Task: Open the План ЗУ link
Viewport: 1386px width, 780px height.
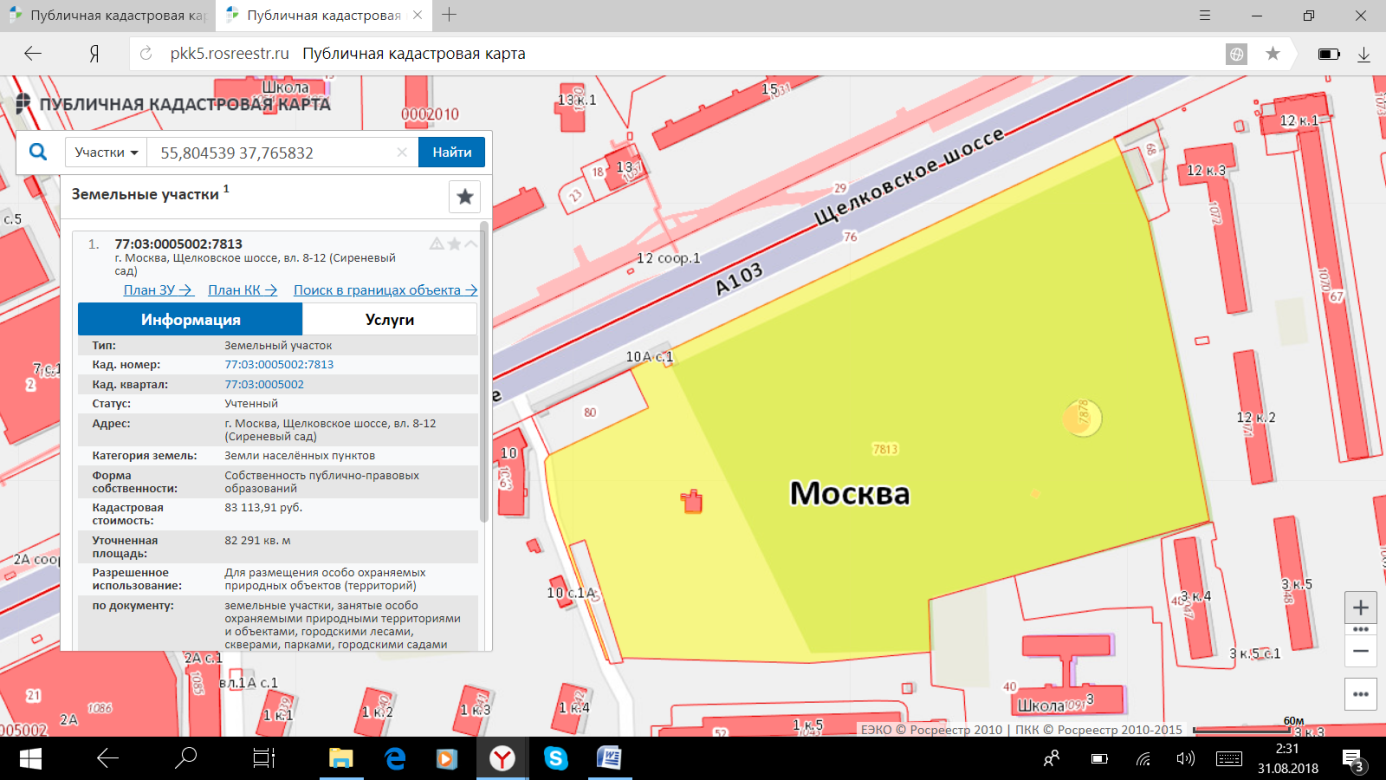Action: [158, 290]
